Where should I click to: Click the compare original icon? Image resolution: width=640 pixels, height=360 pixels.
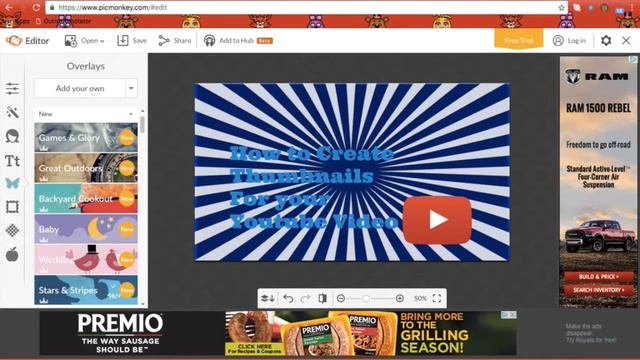[x=322, y=298]
